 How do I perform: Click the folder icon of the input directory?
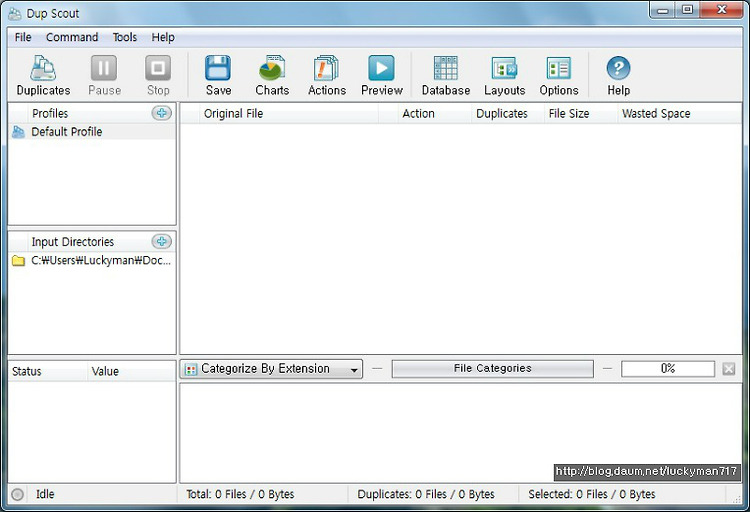click(x=18, y=261)
